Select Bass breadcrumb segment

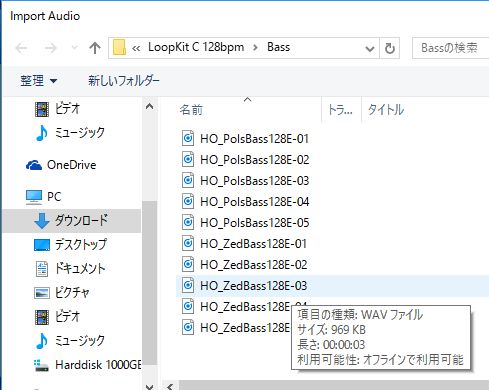(279, 47)
